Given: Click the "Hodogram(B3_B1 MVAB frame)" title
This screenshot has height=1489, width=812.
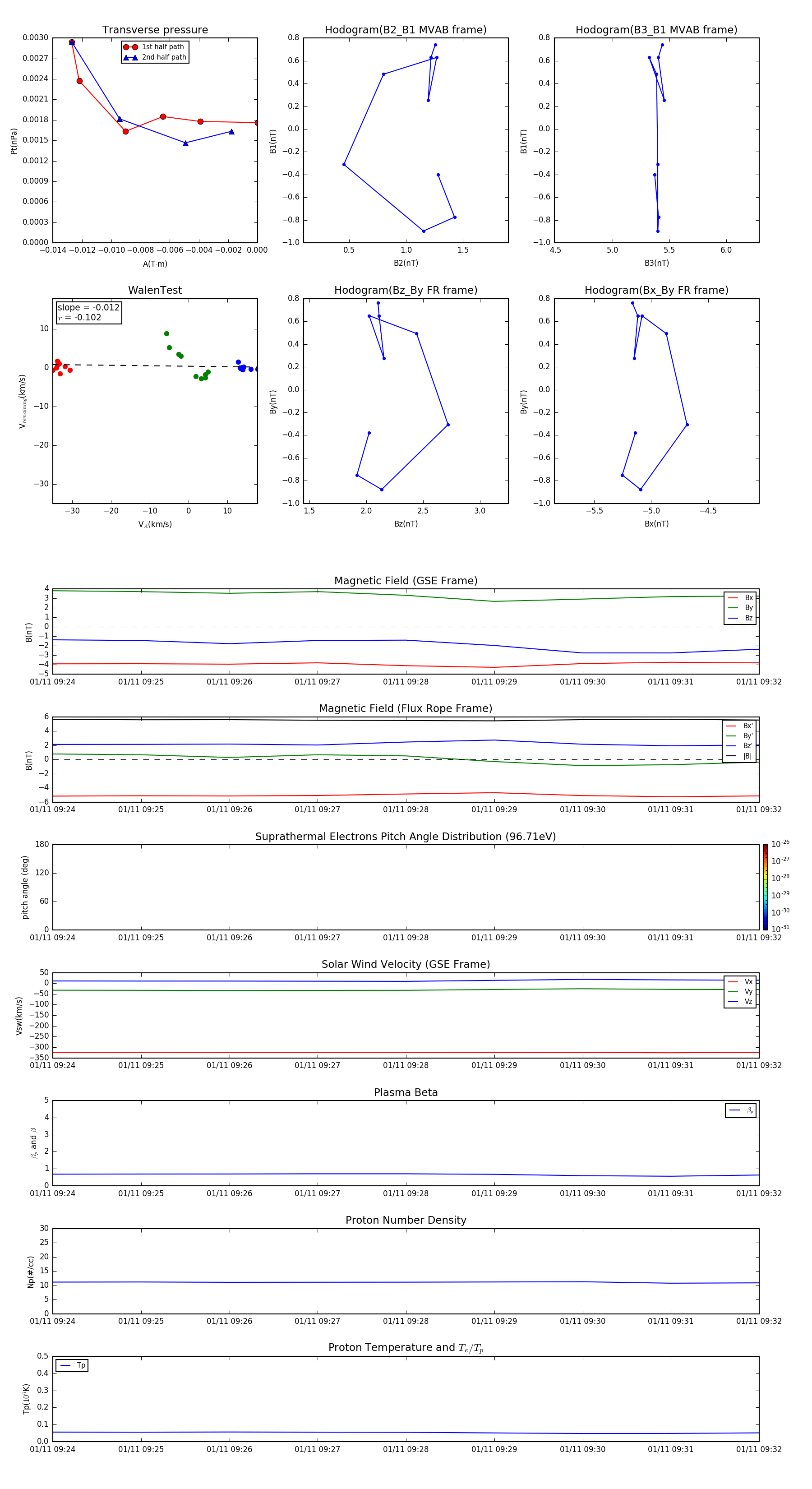Looking at the screenshot, I should click(656, 29).
